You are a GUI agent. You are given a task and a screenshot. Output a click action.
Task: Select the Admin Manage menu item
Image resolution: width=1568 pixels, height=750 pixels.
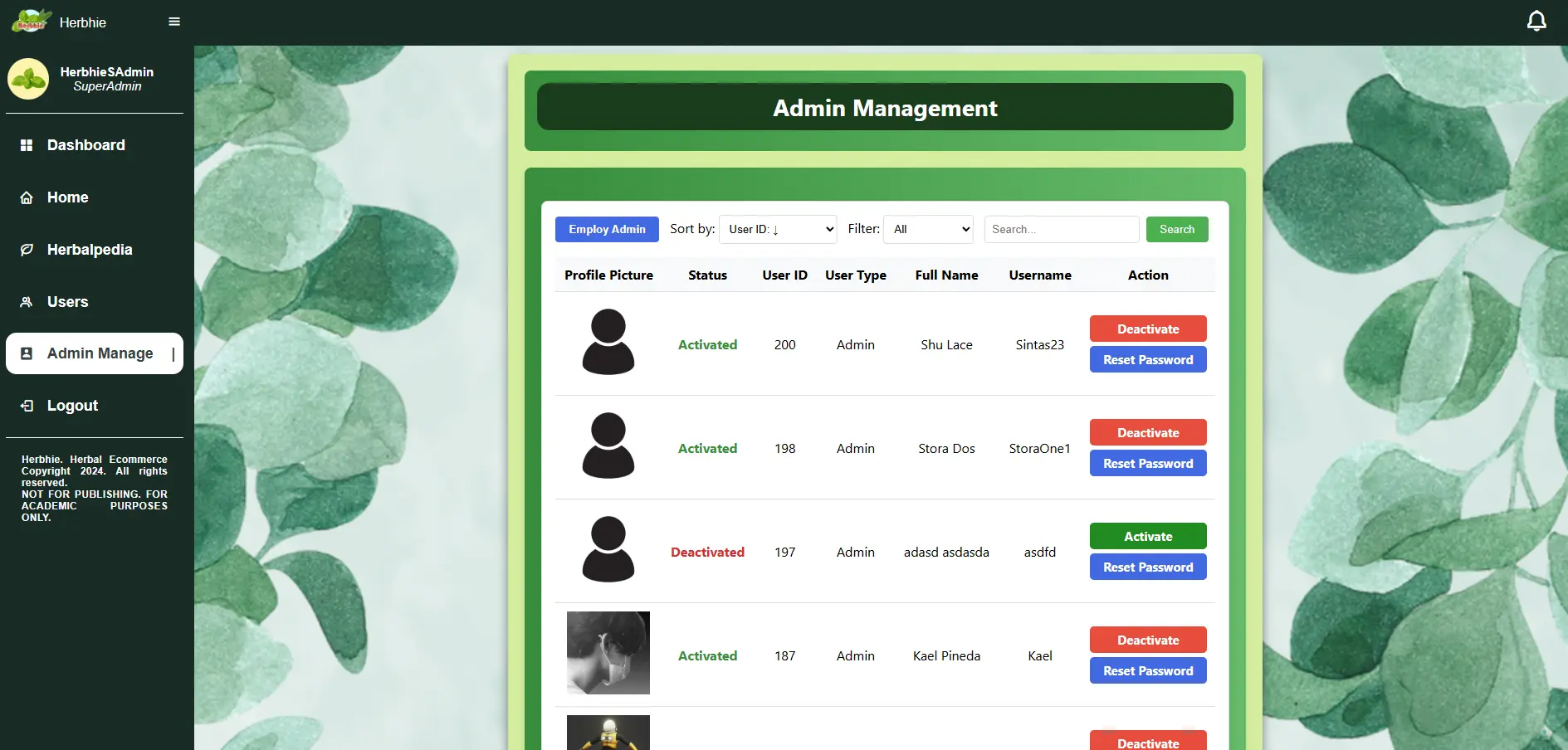[x=95, y=353]
